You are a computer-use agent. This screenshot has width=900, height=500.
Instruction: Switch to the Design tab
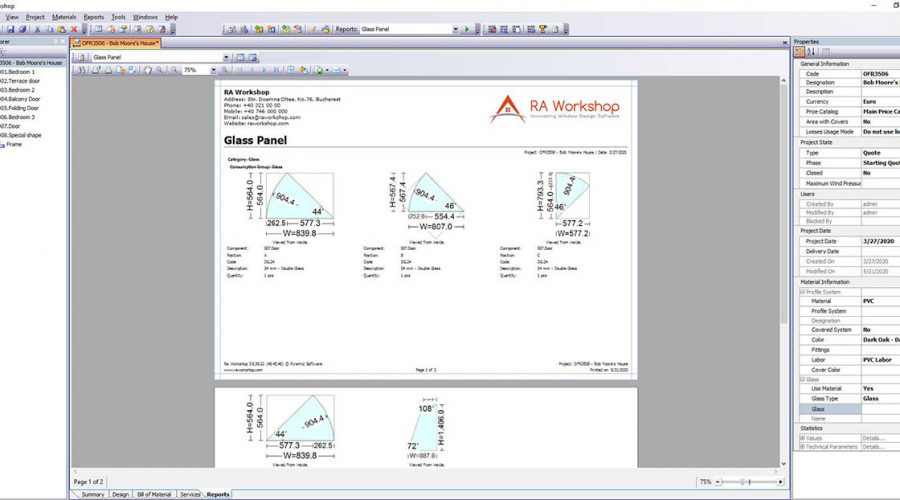coord(120,494)
